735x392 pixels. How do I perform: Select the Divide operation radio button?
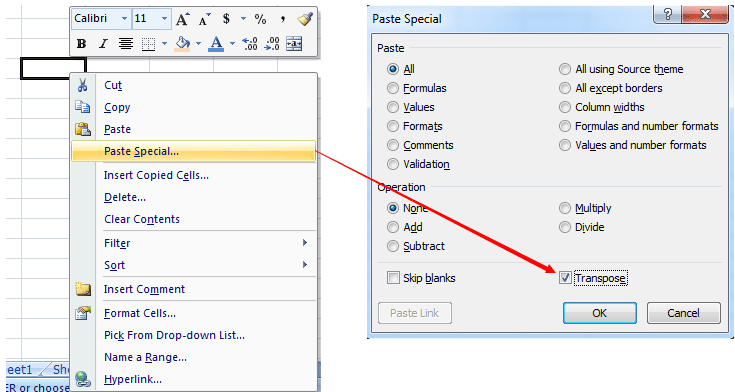pos(565,227)
